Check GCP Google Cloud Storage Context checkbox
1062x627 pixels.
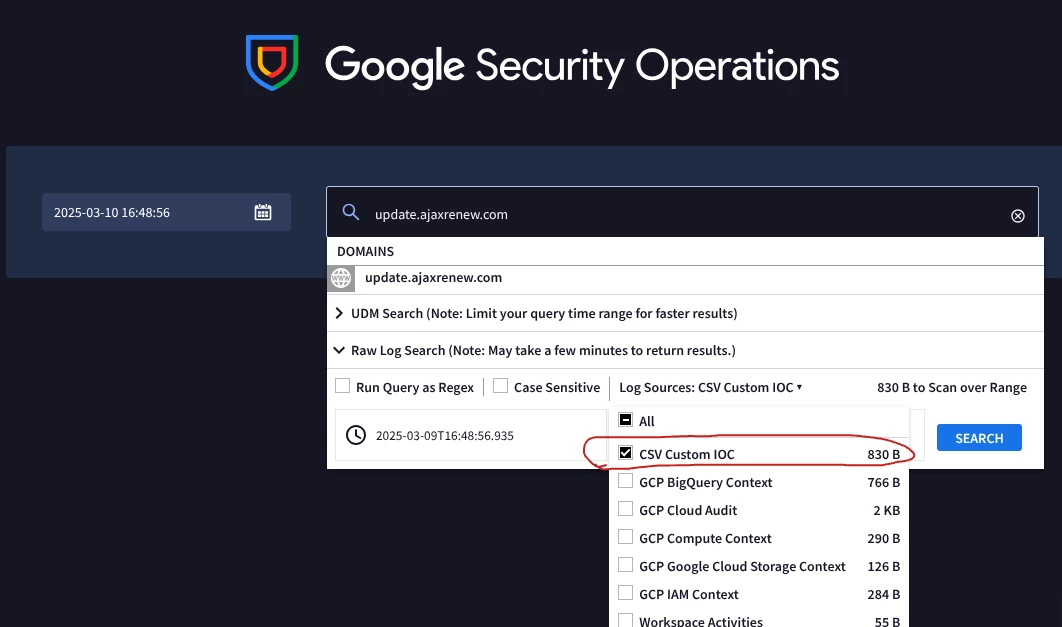point(626,565)
